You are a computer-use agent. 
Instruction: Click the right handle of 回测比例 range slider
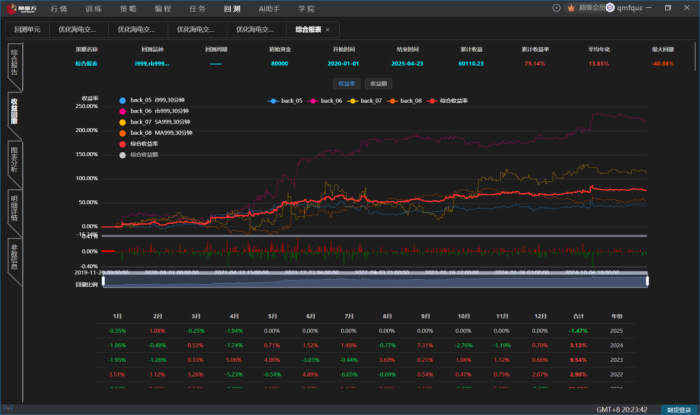click(648, 282)
